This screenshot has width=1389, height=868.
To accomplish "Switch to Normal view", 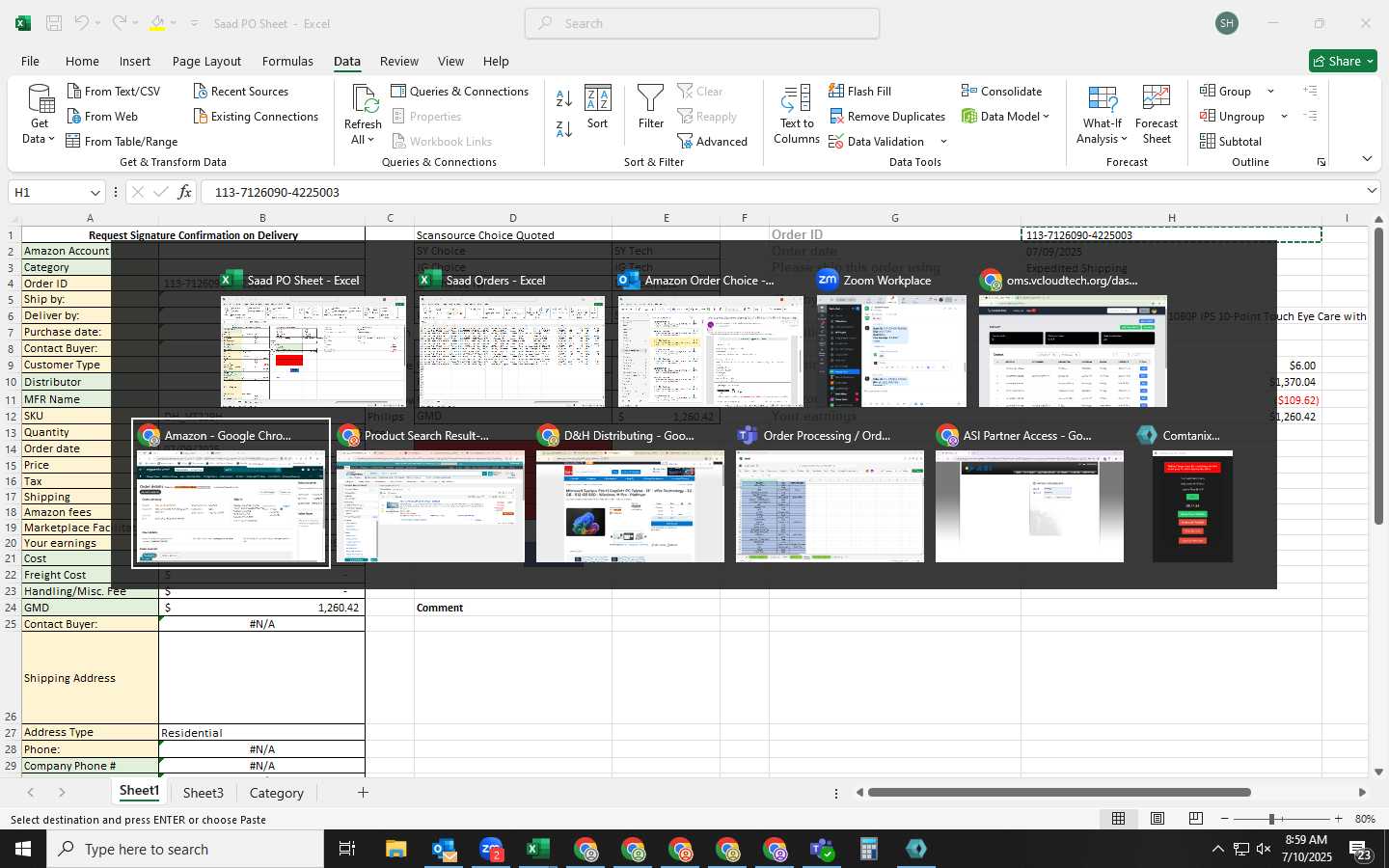I will 1118,819.
